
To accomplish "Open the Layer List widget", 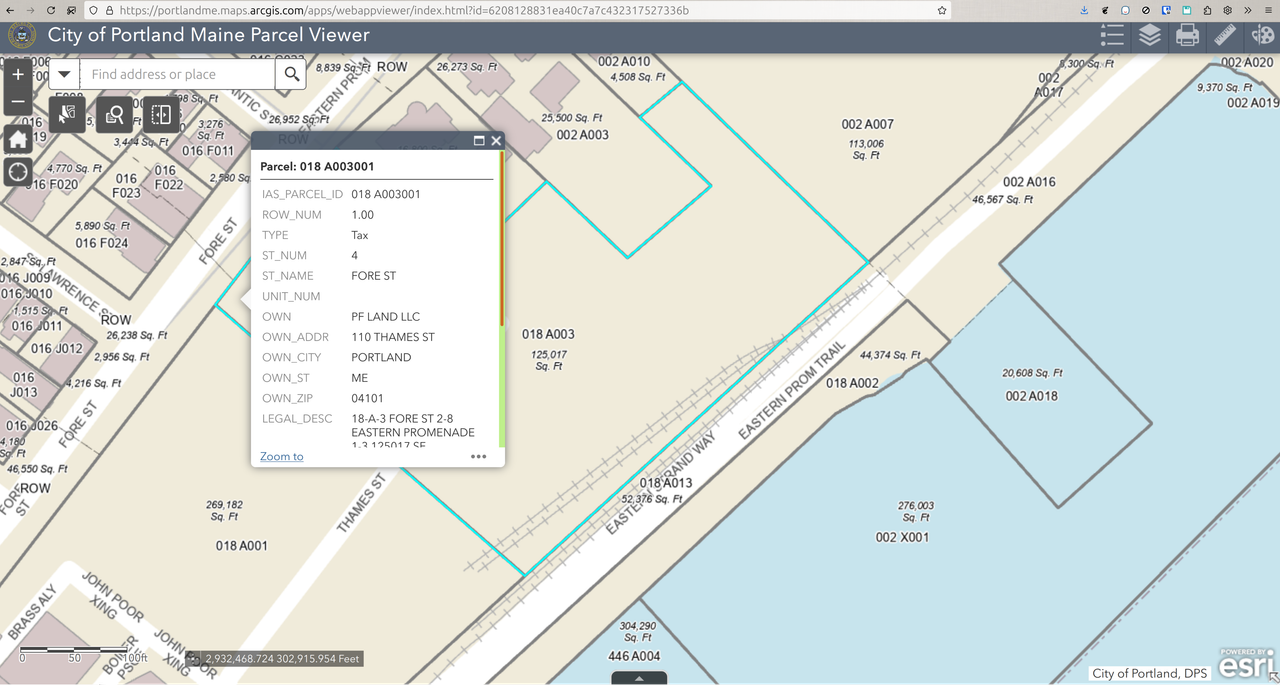I will tap(1150, 35).
